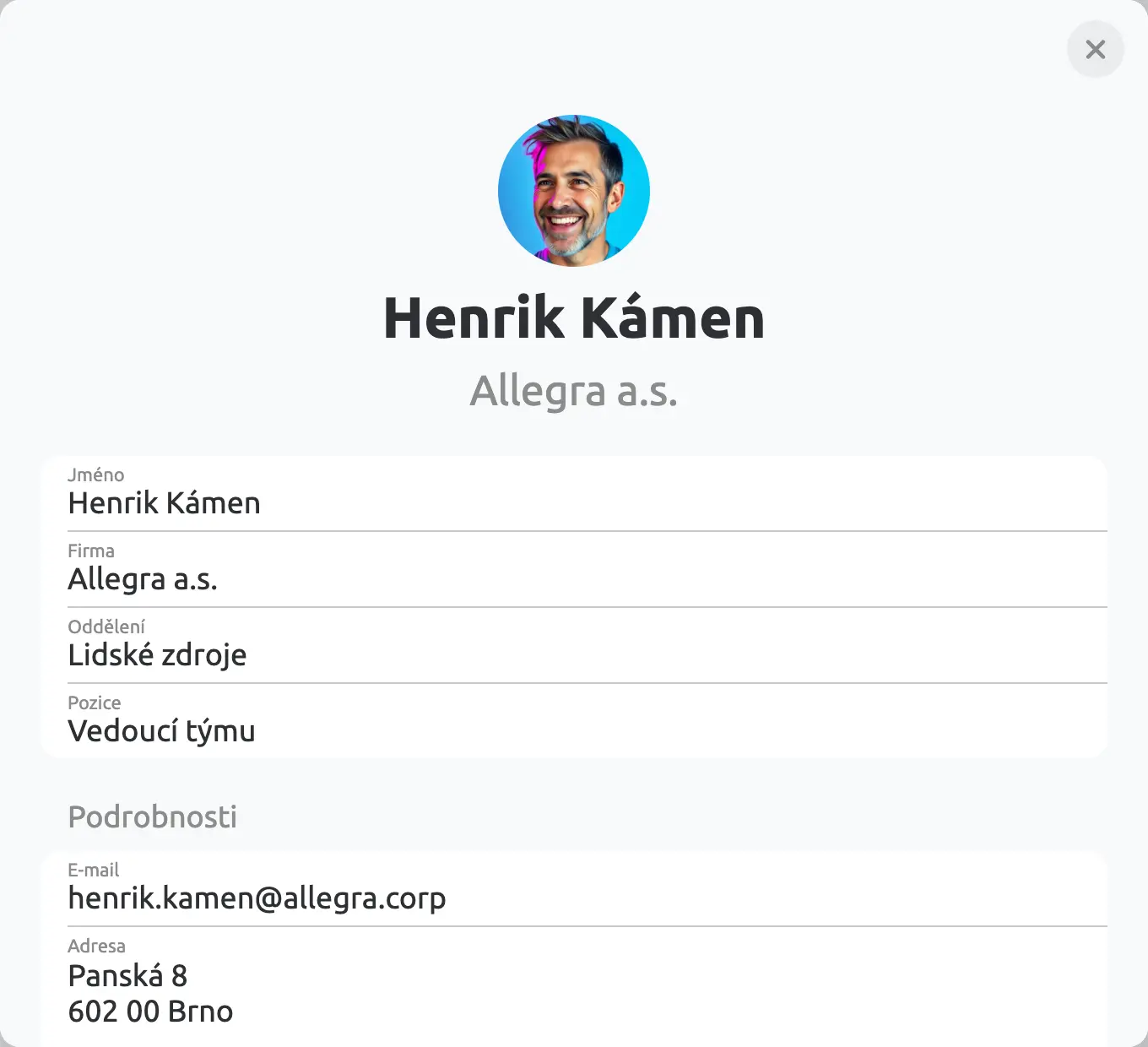This screenshot has height=1047, width=1148.
Task: Edit the Firma field Allegra a.s.
Action: [143, 579]
